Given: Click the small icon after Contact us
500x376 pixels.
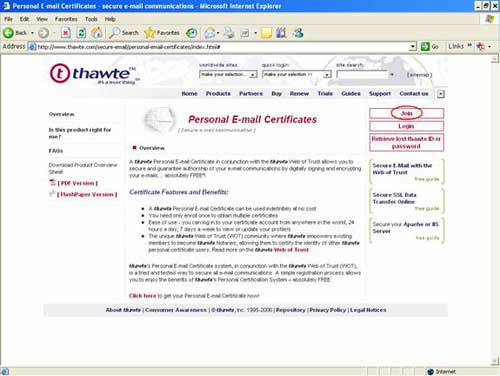Looking at the screenshot, I should [441, 94].
